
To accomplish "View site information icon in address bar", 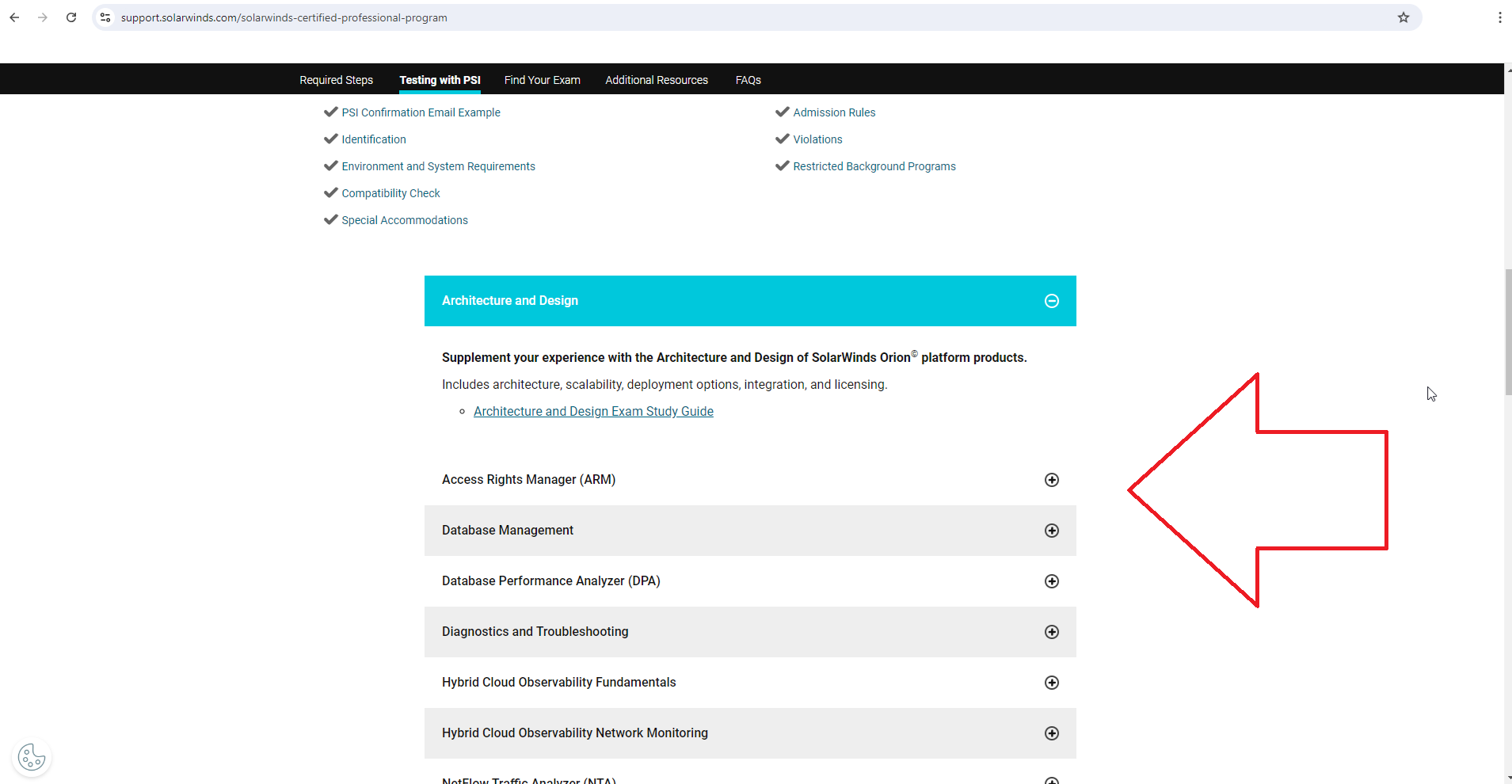I will coord(105,17).
